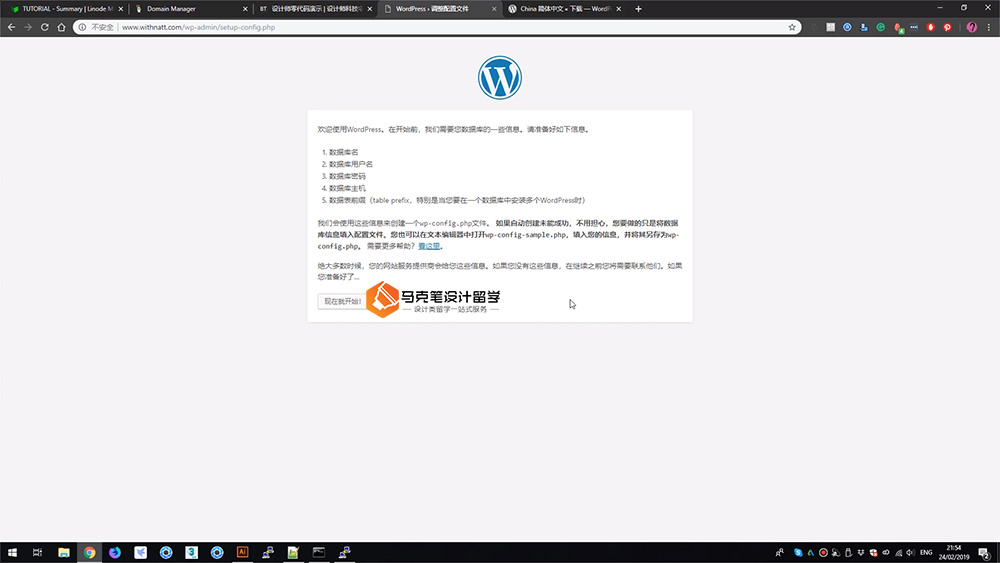Image resolution: width=1000 pixels, height=563 pixels.
Task: Click the Skype tray icon
Action: click(798, 553)
